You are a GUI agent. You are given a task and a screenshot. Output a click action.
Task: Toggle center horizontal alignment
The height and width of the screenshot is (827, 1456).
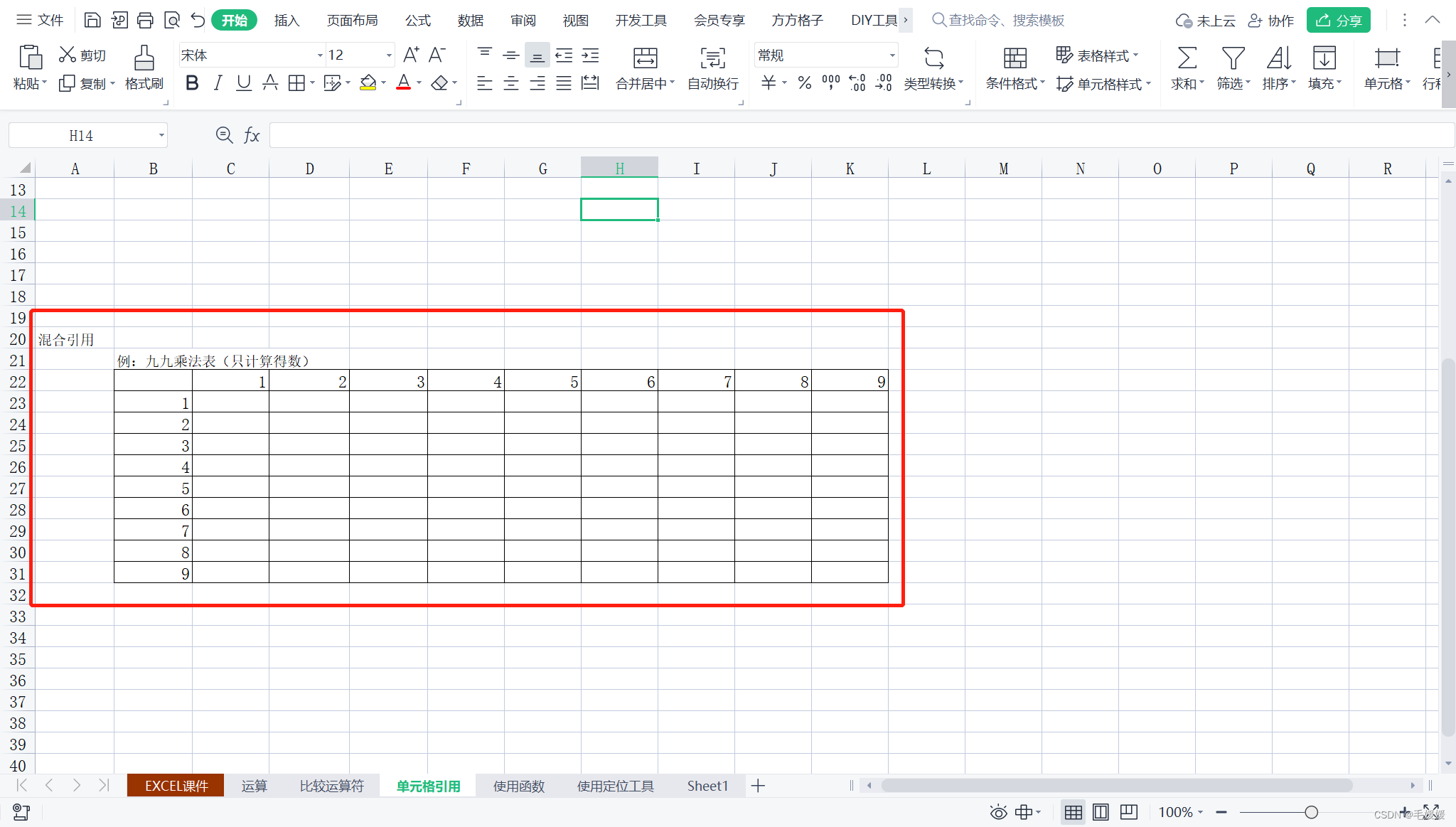tap(510, 83)
